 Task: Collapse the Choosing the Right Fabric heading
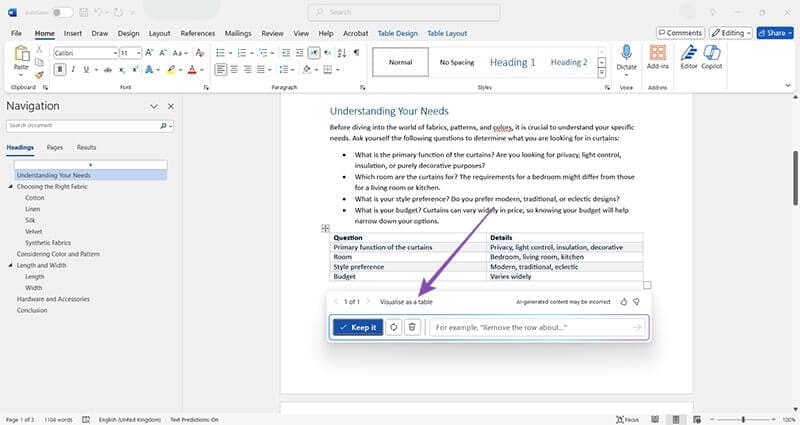click(x=10, y=187)
